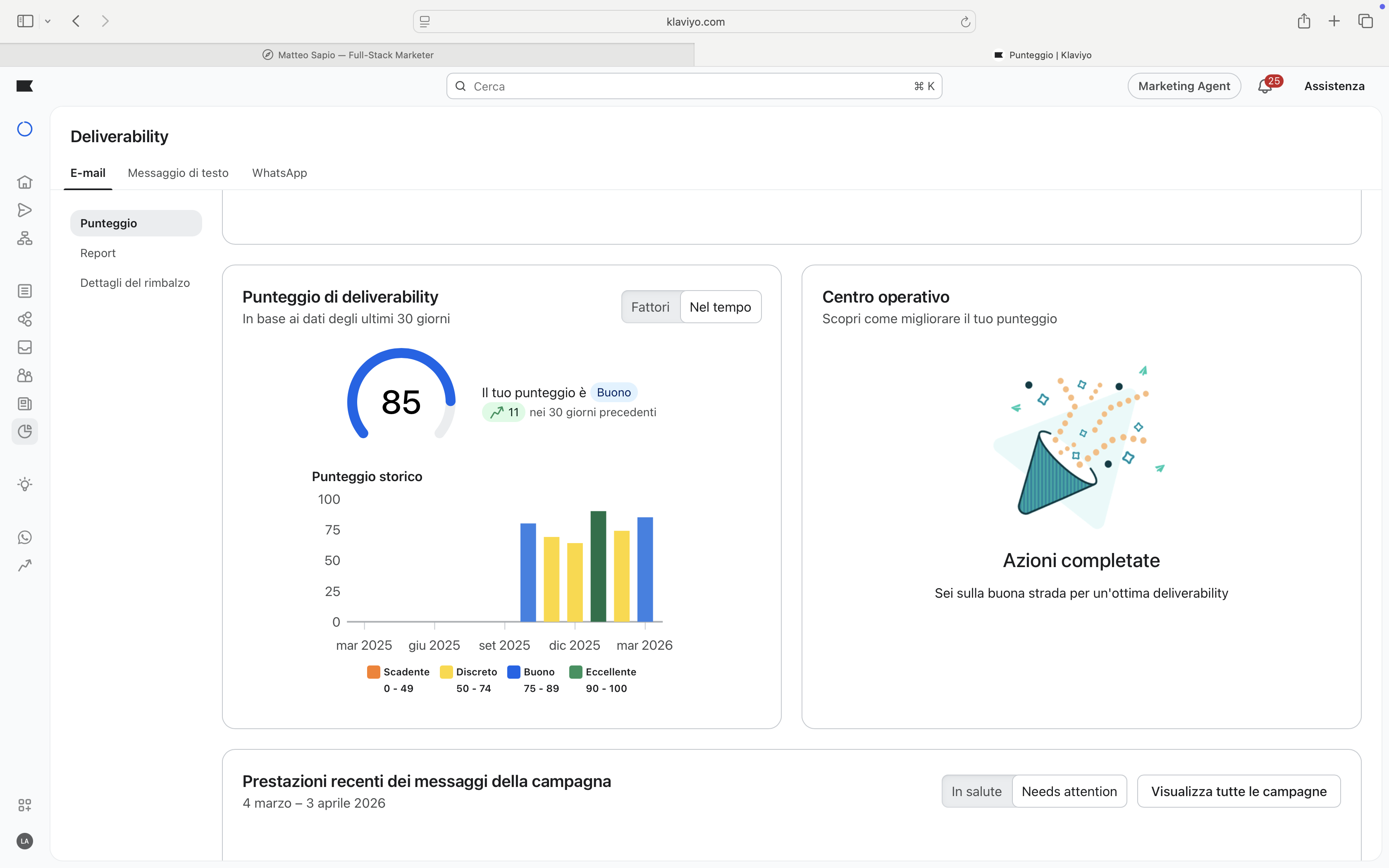Switch score view to Nel tempo
The image size is (1389, 868).
coord(720,307)
